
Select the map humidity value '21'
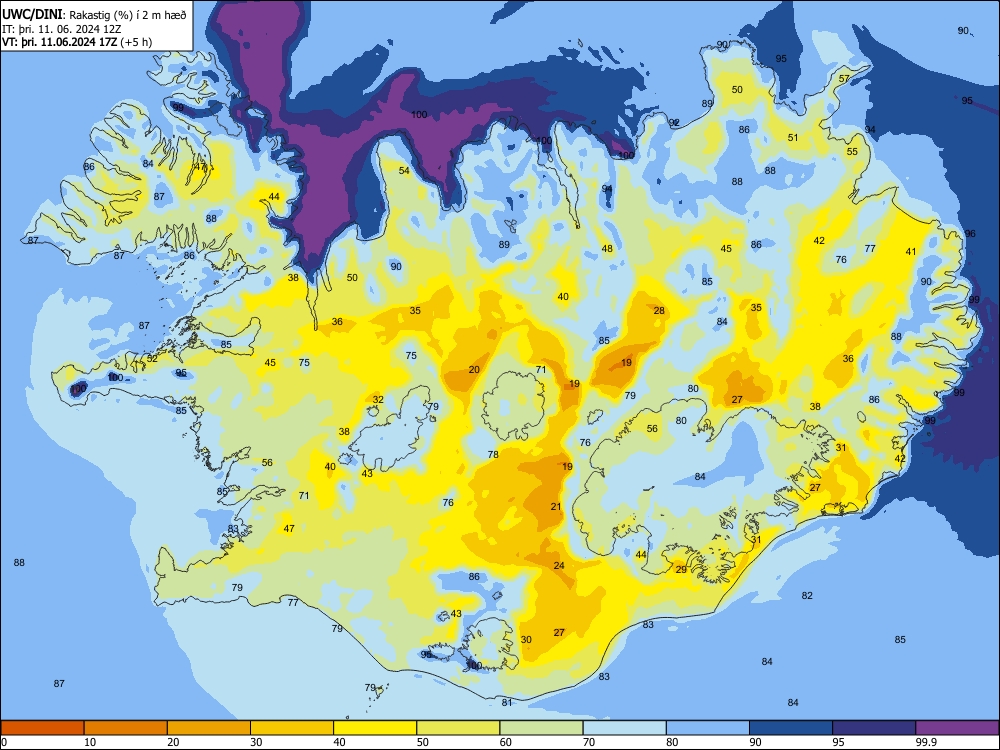[555, 506]
